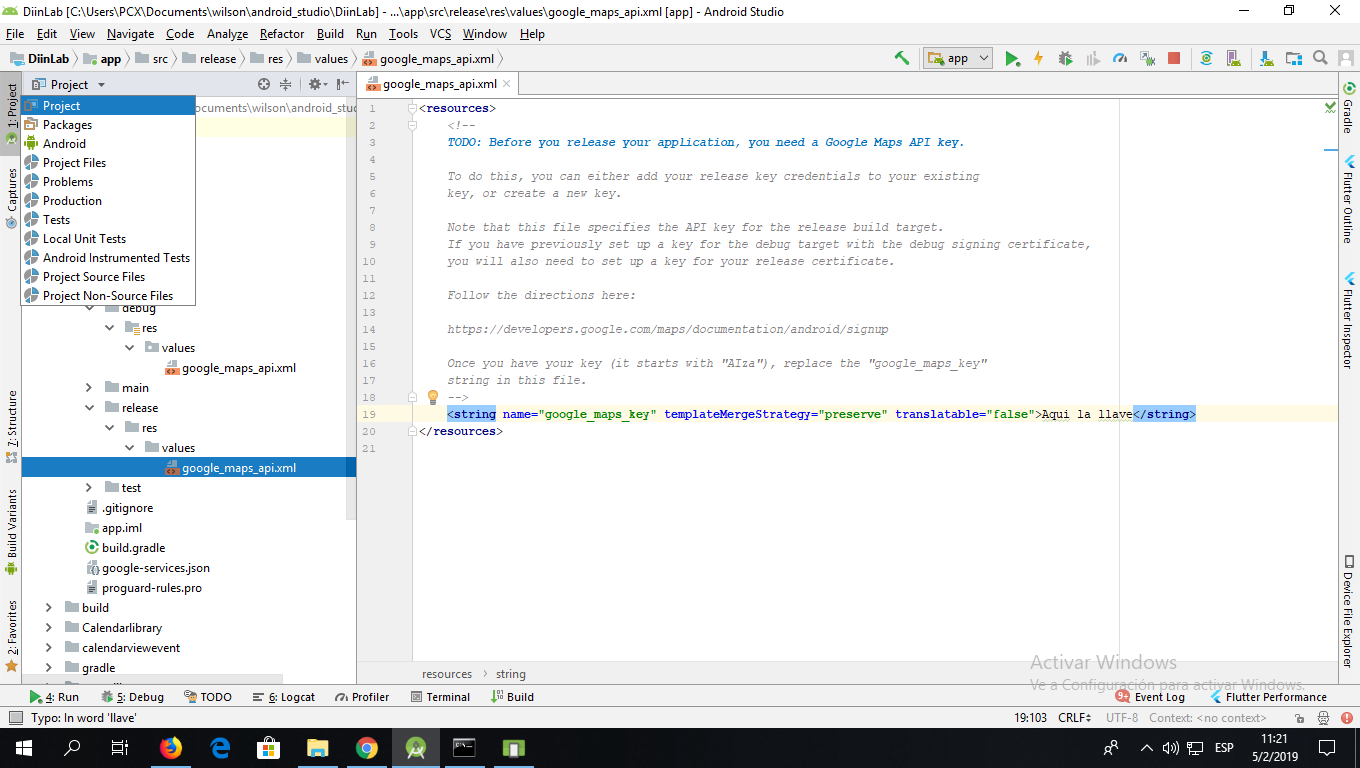
Task: Expand the calendarviewevent module node
Action: (x=49, y=648)
